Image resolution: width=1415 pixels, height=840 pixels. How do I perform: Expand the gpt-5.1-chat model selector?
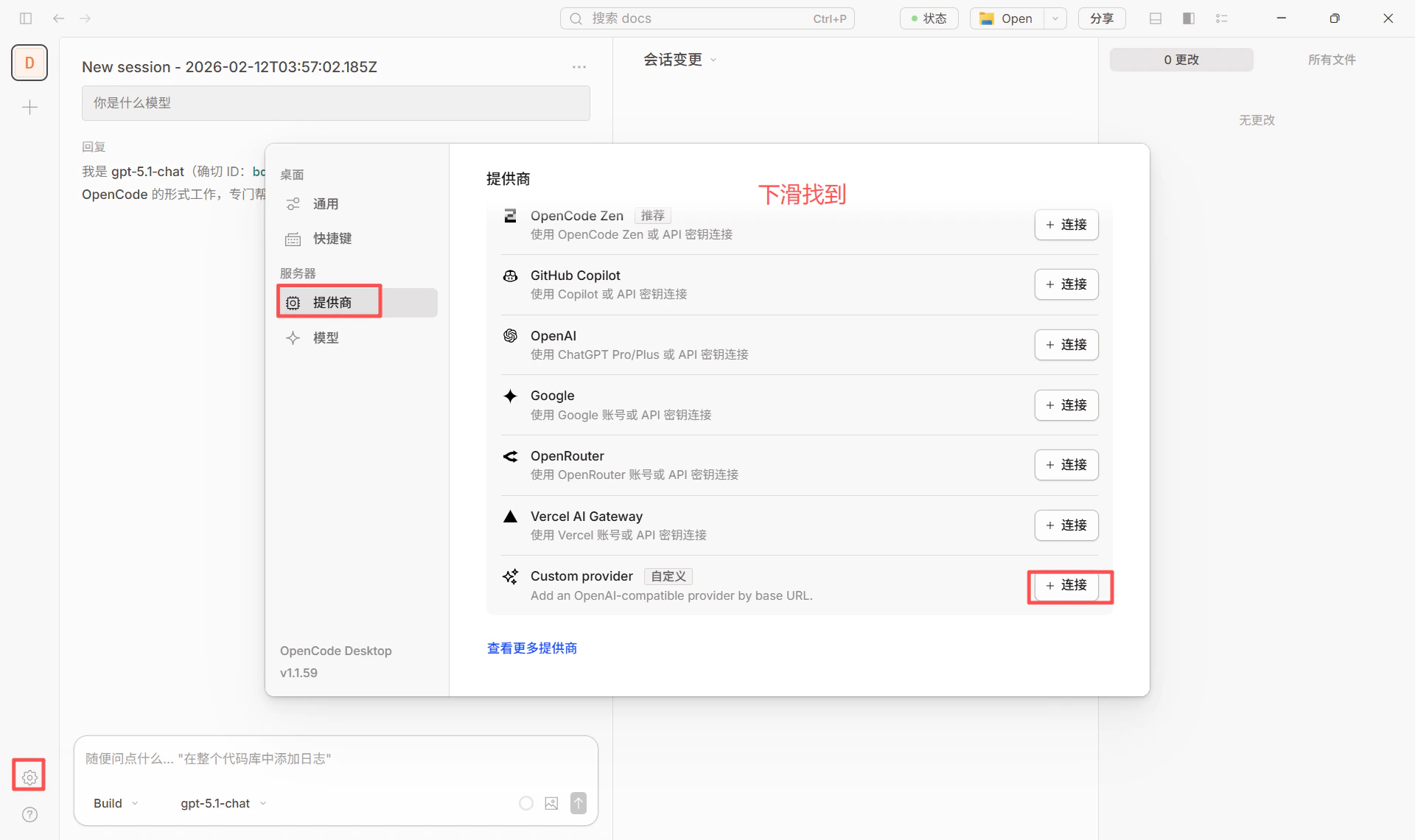[x=223, y=803]
